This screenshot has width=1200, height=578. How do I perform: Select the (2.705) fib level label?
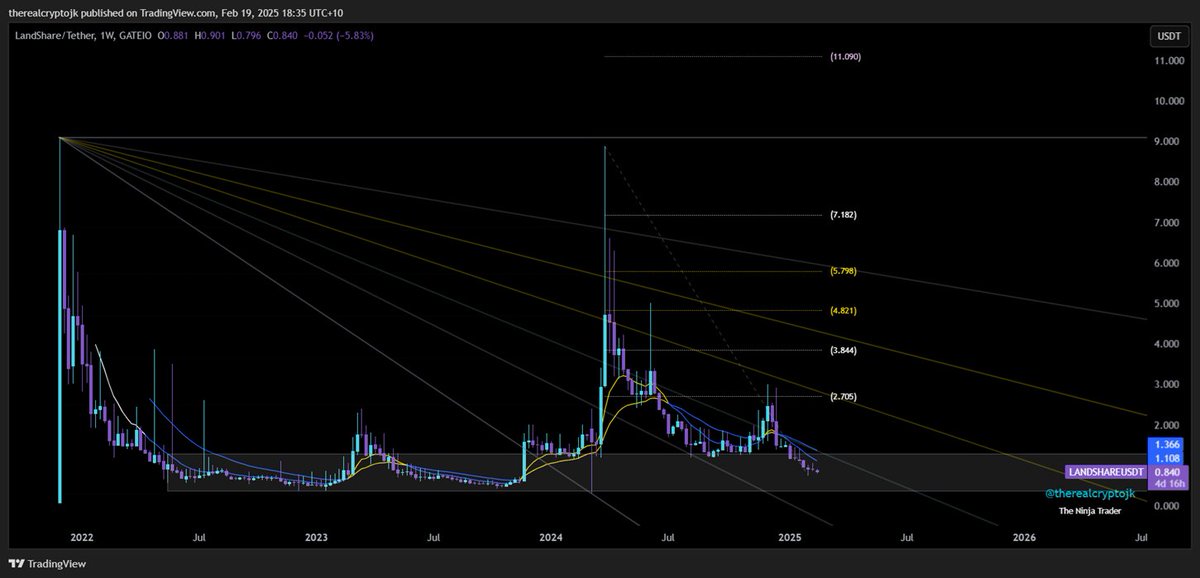[843, 397]
